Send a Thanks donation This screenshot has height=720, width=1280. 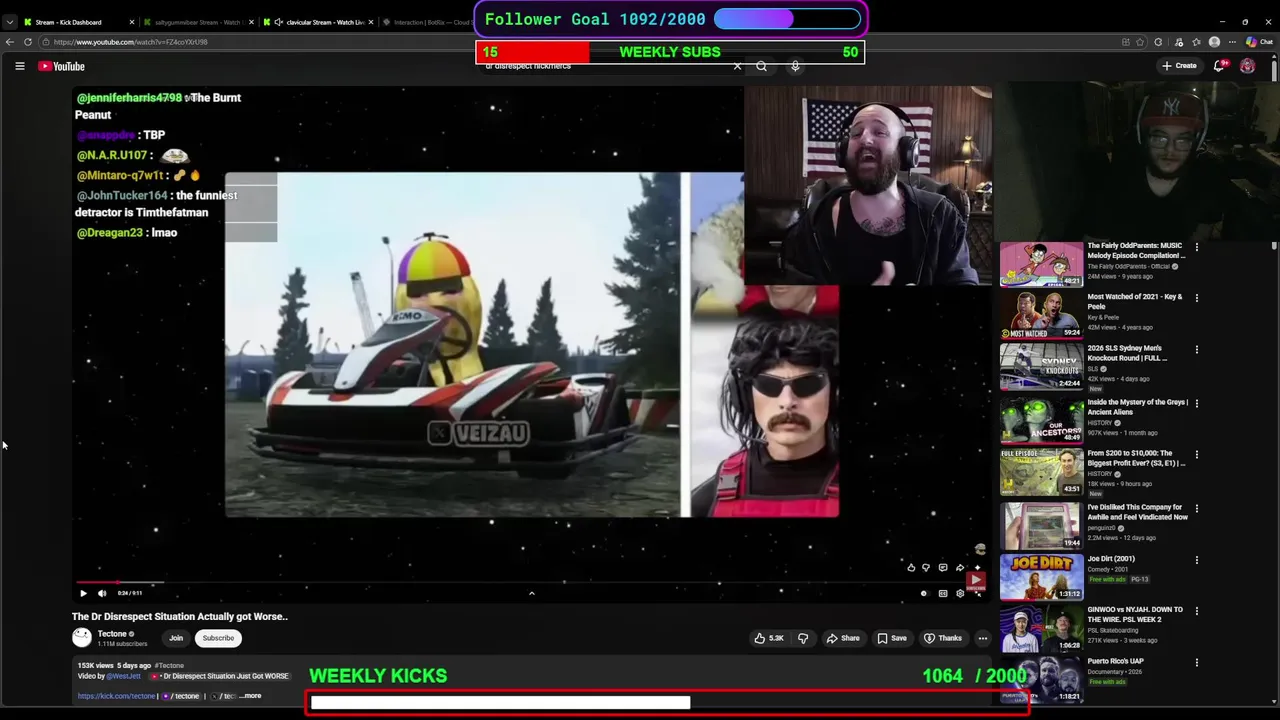942,638
